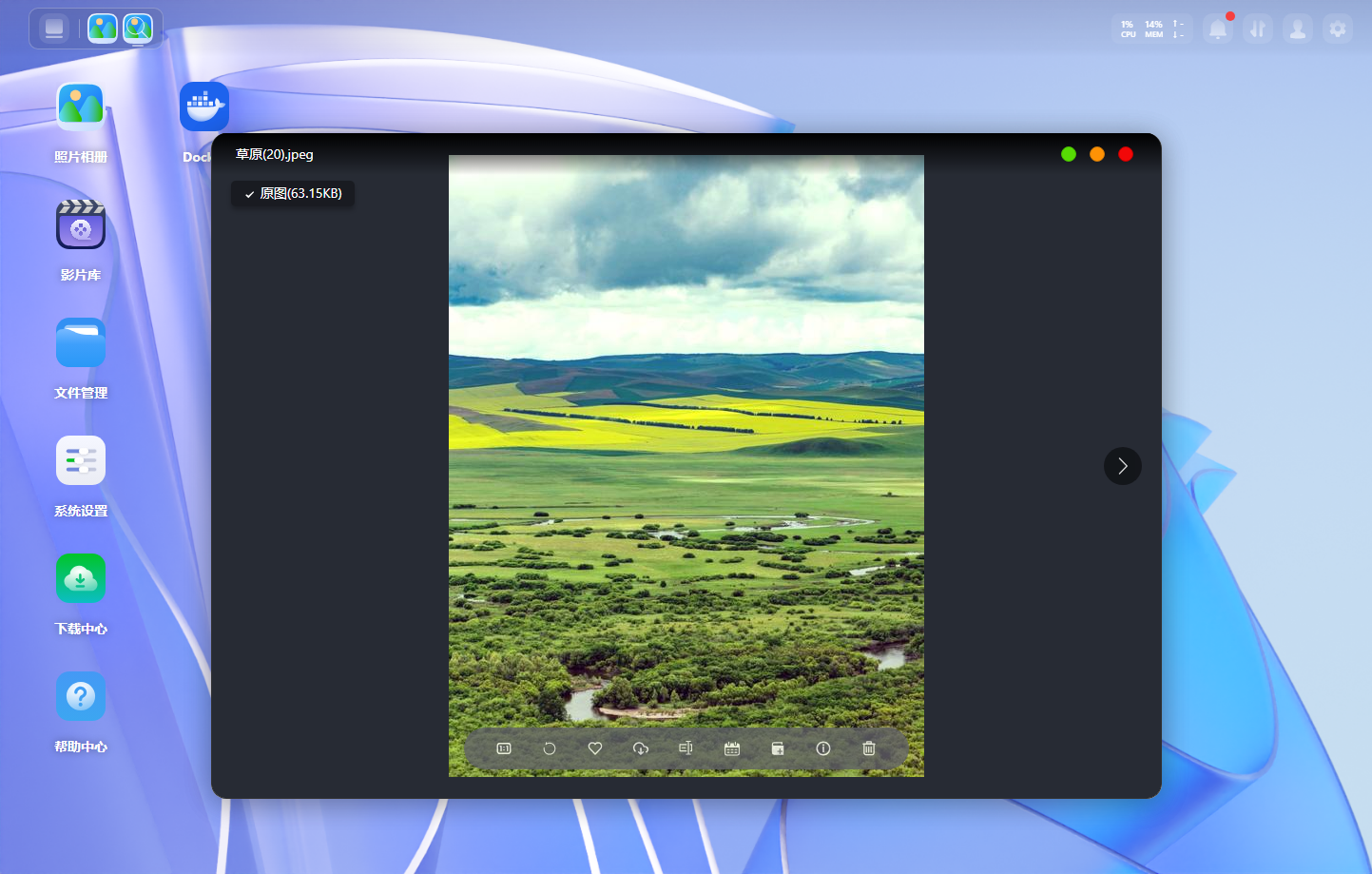The image size is (1372, 874).
Task: Open the gear settings icon in top bar
Action: [x=1338, y=29]
